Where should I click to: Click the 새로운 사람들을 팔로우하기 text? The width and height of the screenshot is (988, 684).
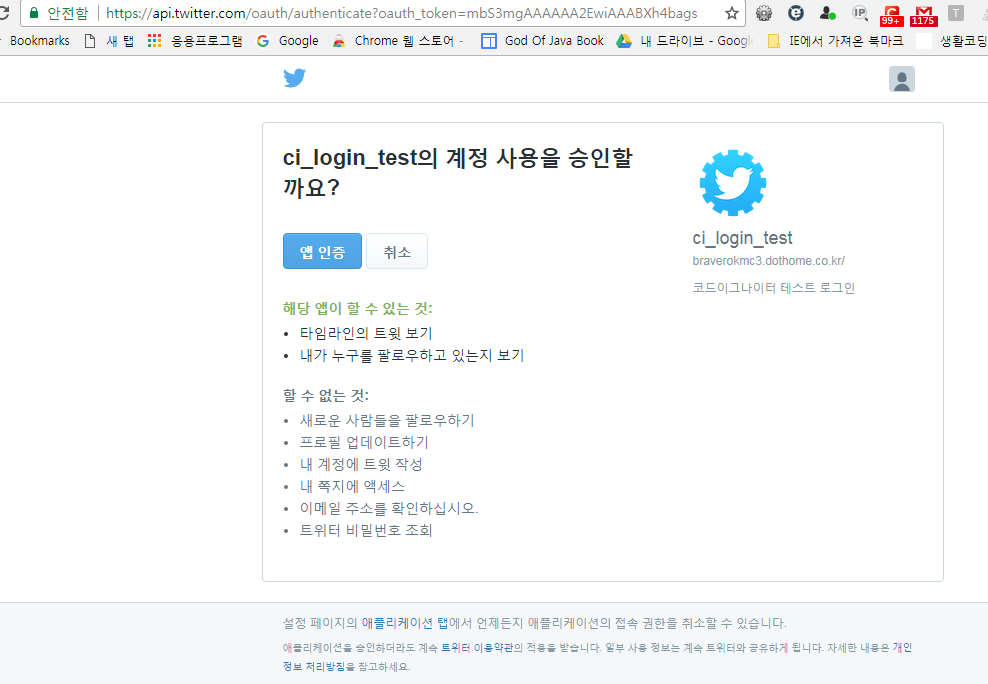click(x=387, y=420)
